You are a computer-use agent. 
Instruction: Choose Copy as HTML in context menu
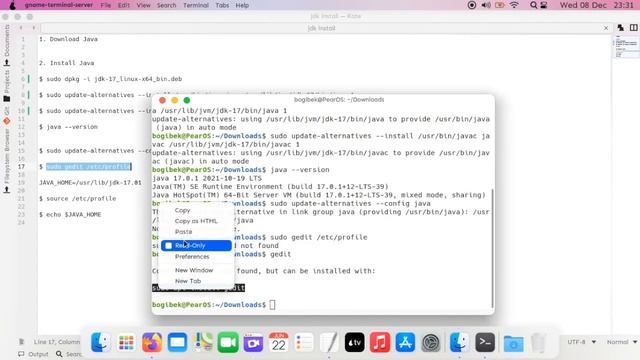[196, 221]
